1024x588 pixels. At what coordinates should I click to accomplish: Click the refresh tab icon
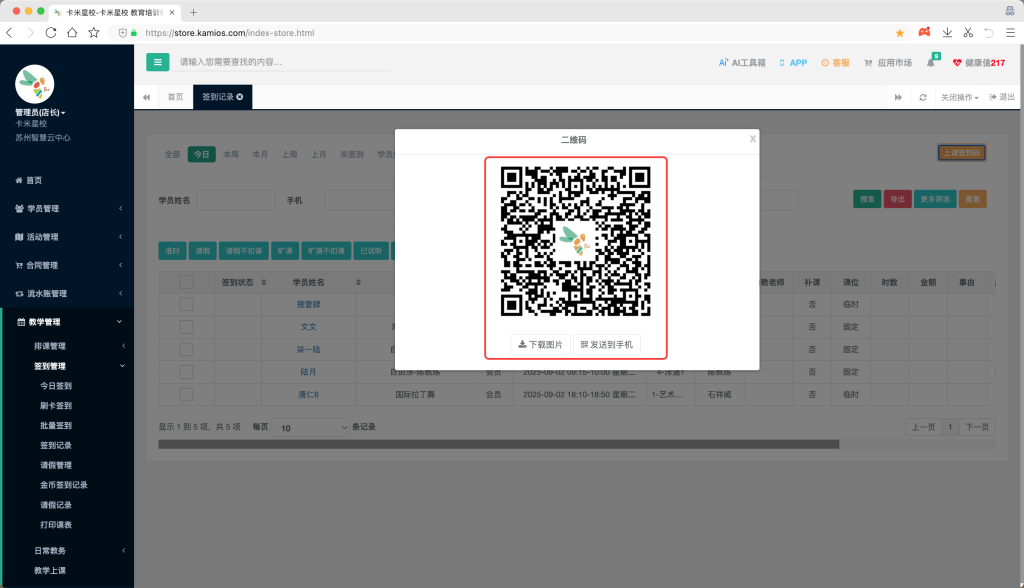coord(923,97)
